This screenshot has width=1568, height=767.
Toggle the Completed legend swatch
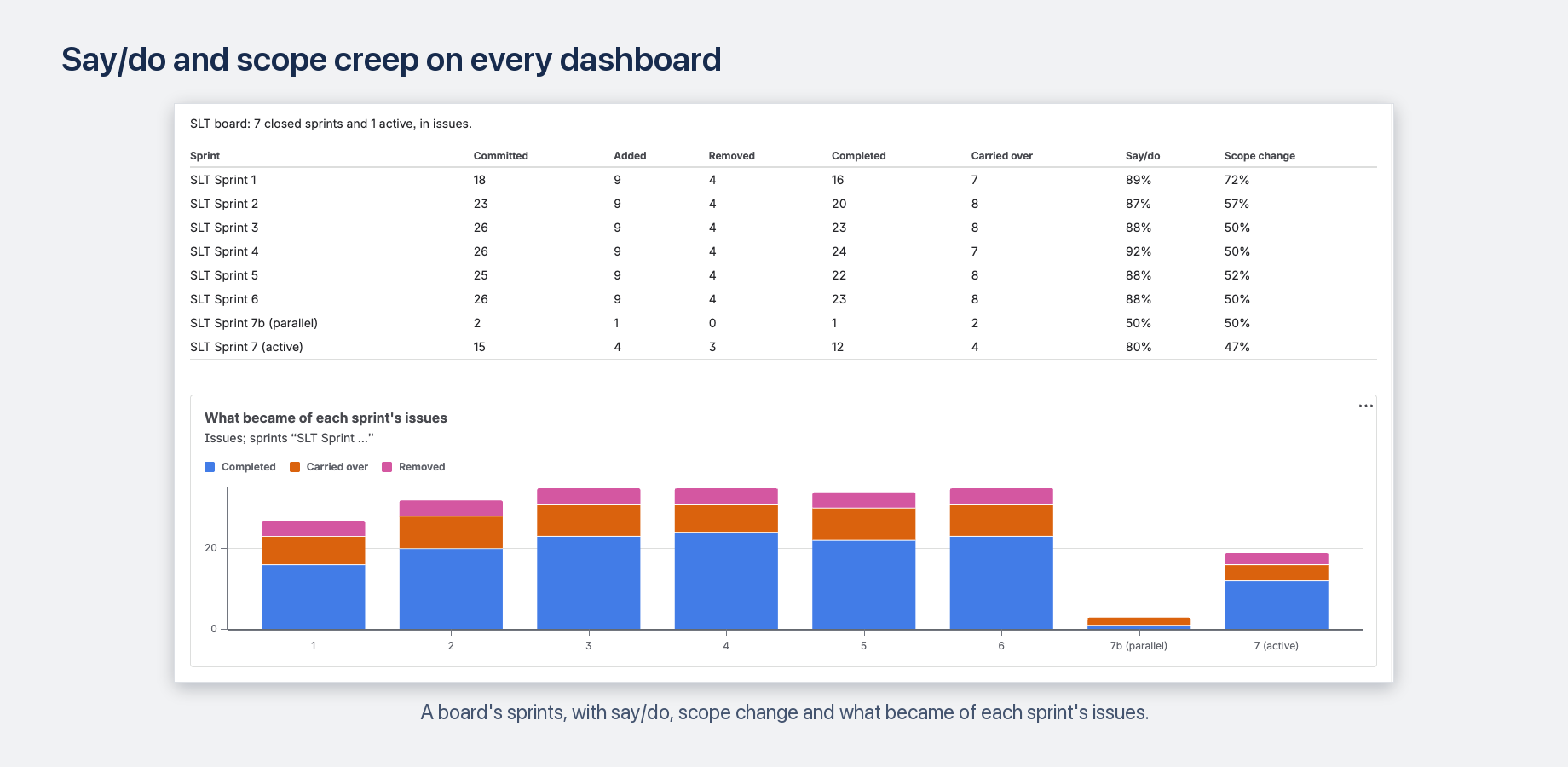pos(210,467)
